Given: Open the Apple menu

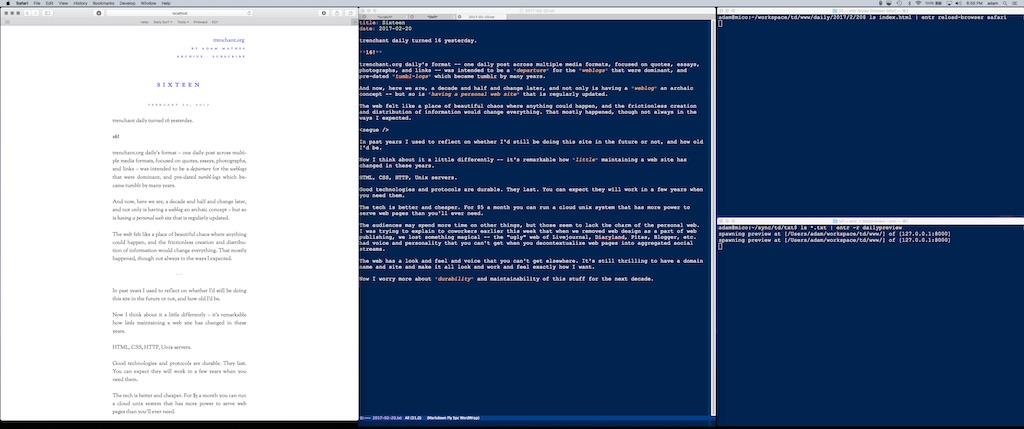Looking at the screenshot, I should [8, 3].
